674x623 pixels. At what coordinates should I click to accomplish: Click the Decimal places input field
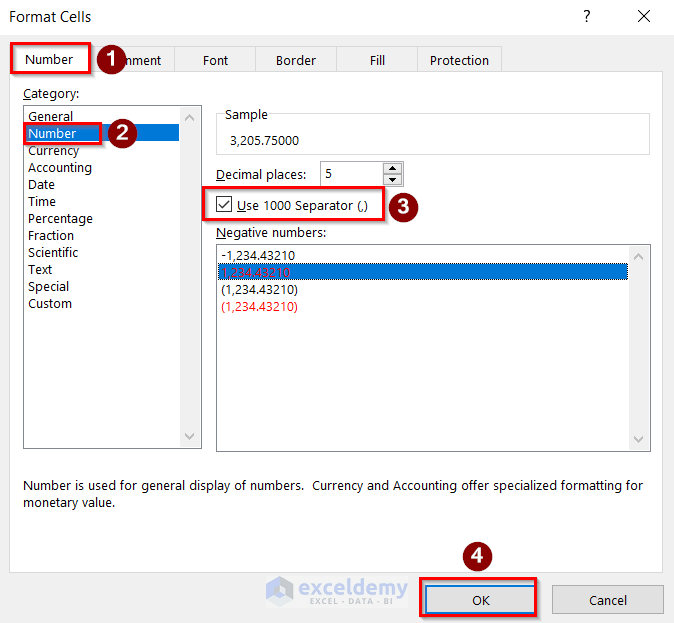coord(352,174)
